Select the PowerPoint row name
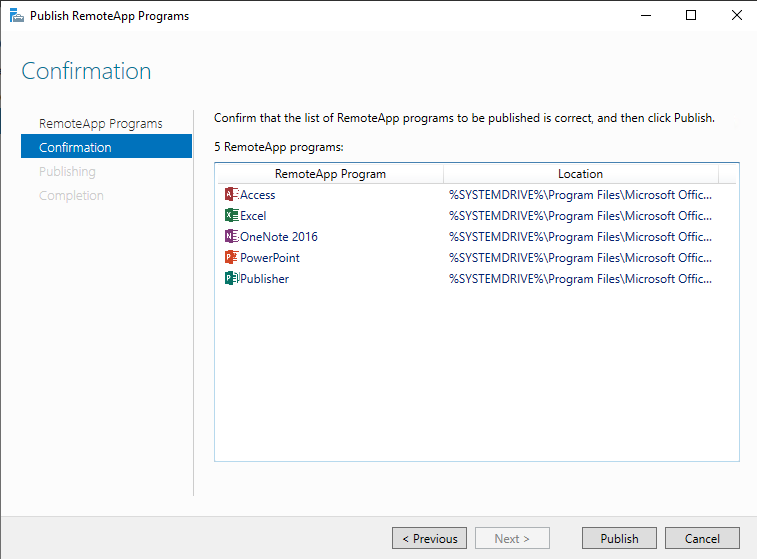This screenshot has width=757, height=559. click(269, 258)
